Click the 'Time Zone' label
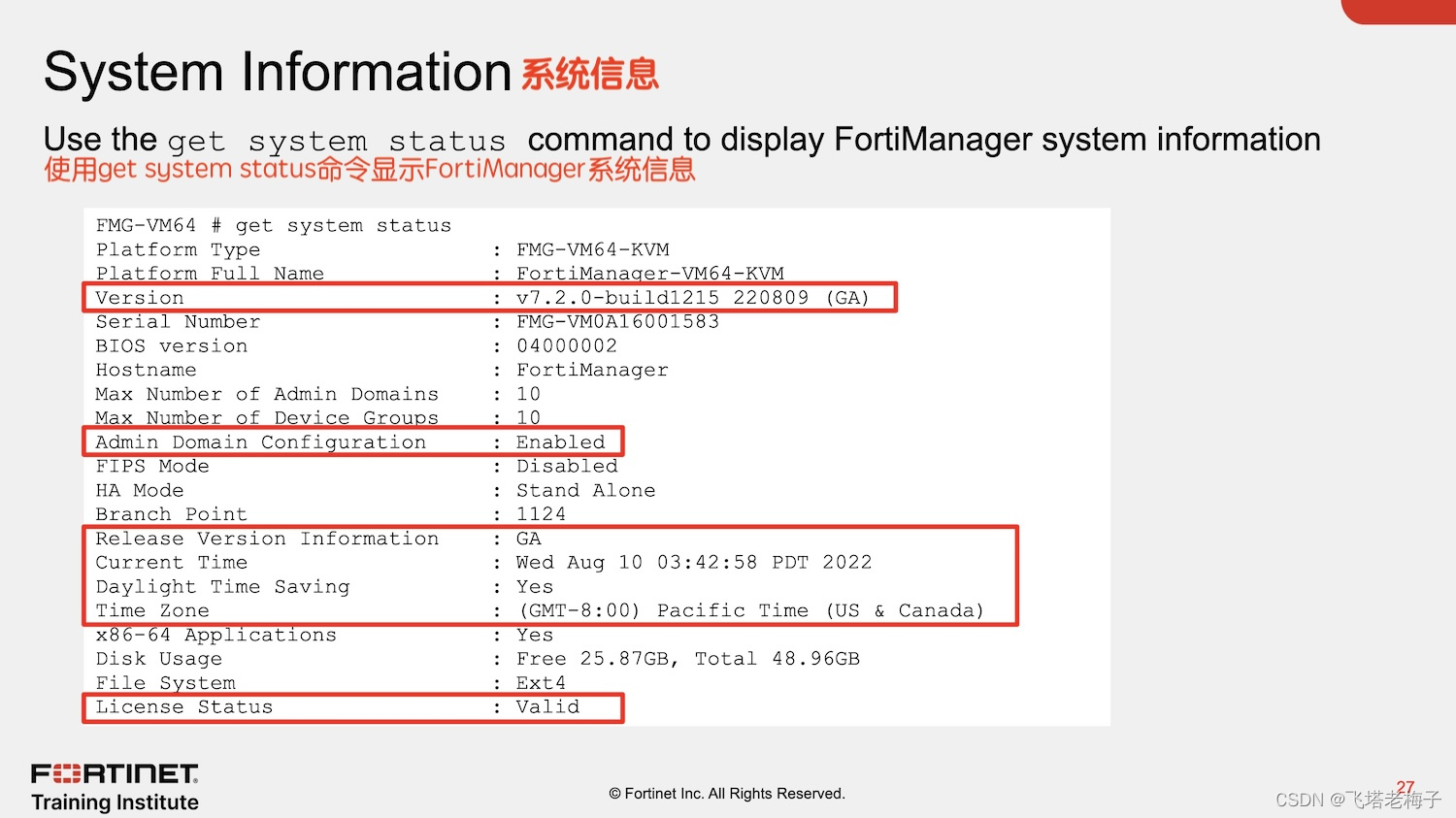 [152, 611]
